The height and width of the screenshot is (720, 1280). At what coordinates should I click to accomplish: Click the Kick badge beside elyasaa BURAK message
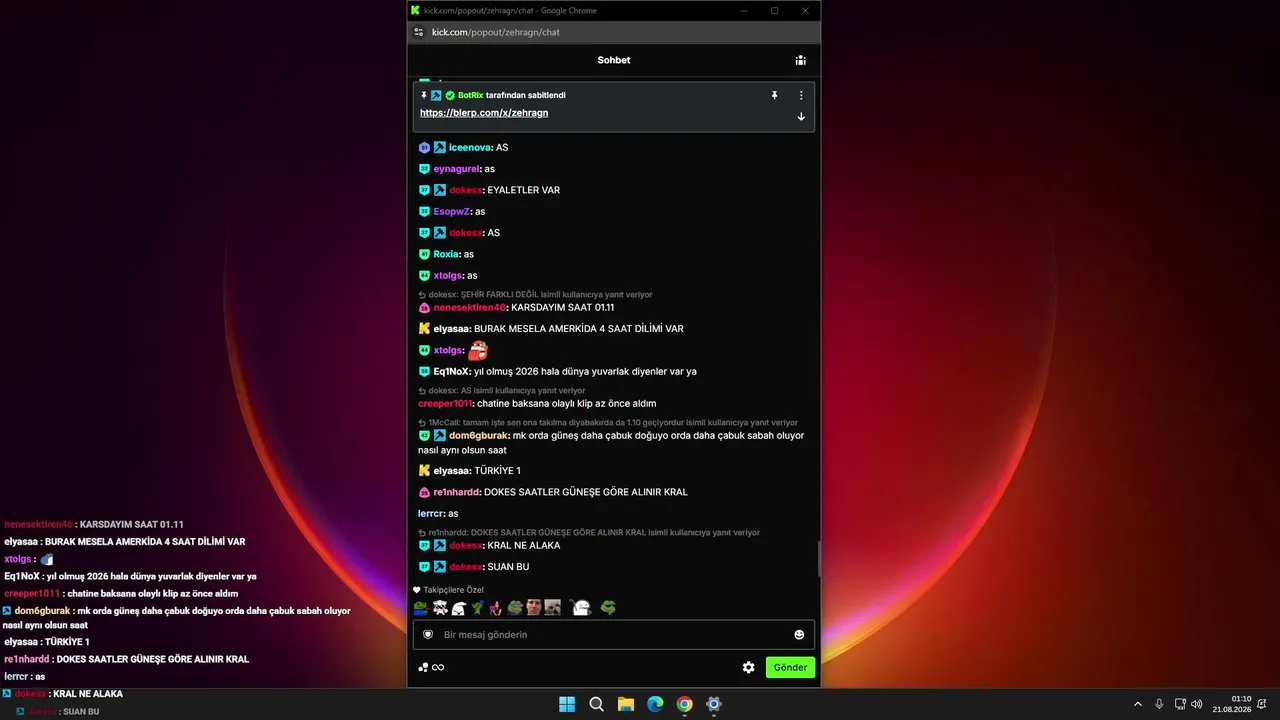[x=424, y=328]
